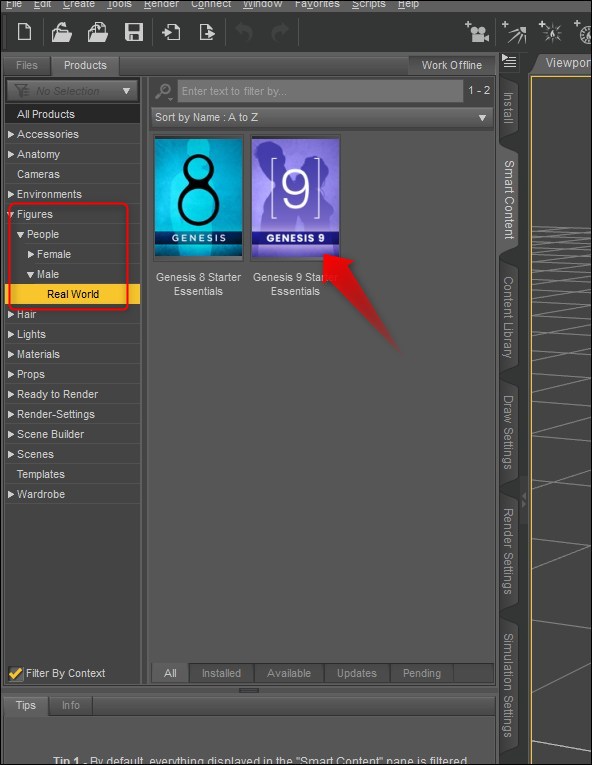Click the Undo arrow icon
The height and width of the screenshot is (765, 592).
click(244, 32)
